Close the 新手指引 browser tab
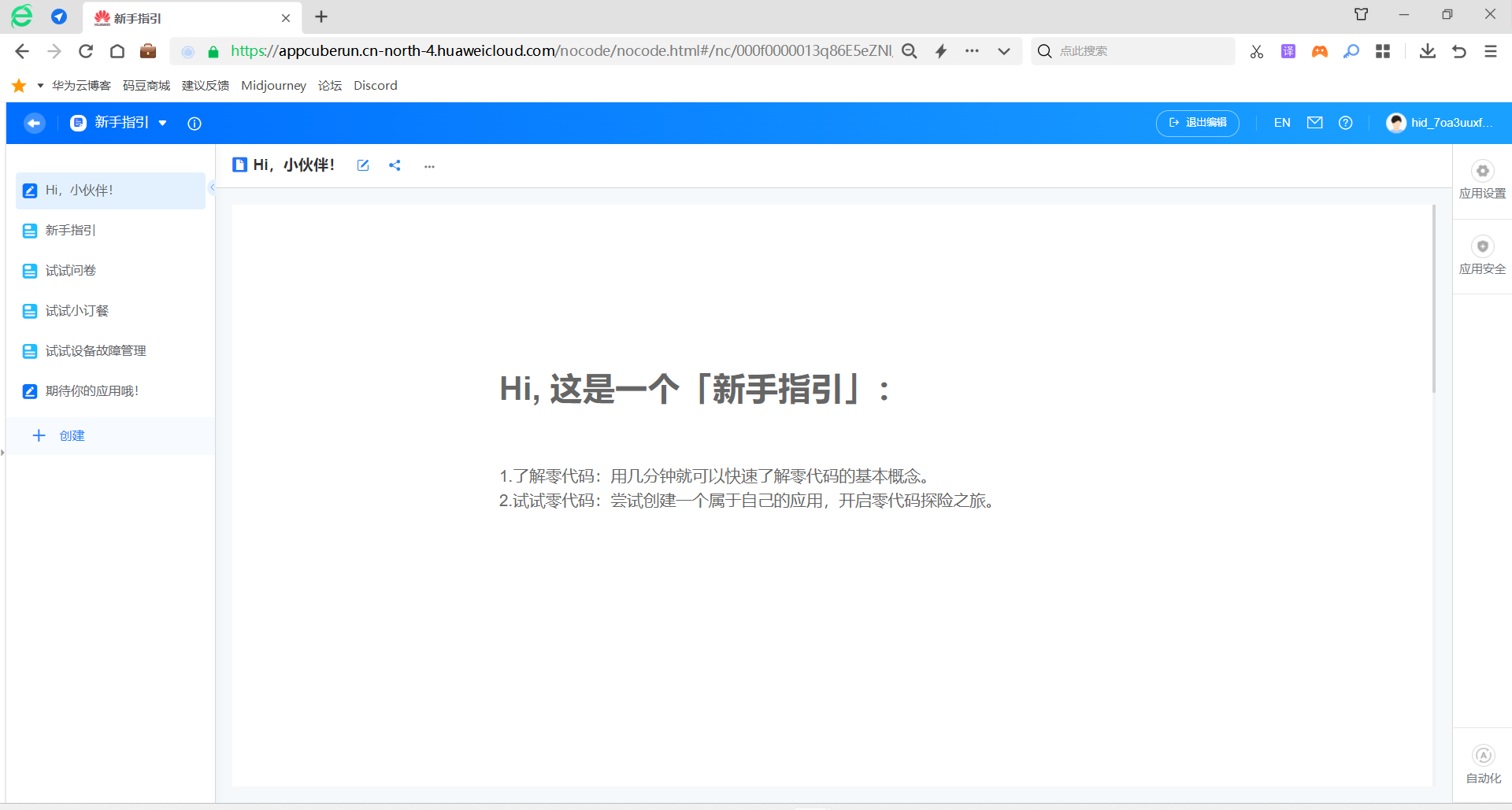This screenshot has width=1512, height=810. tap(286, 18)
